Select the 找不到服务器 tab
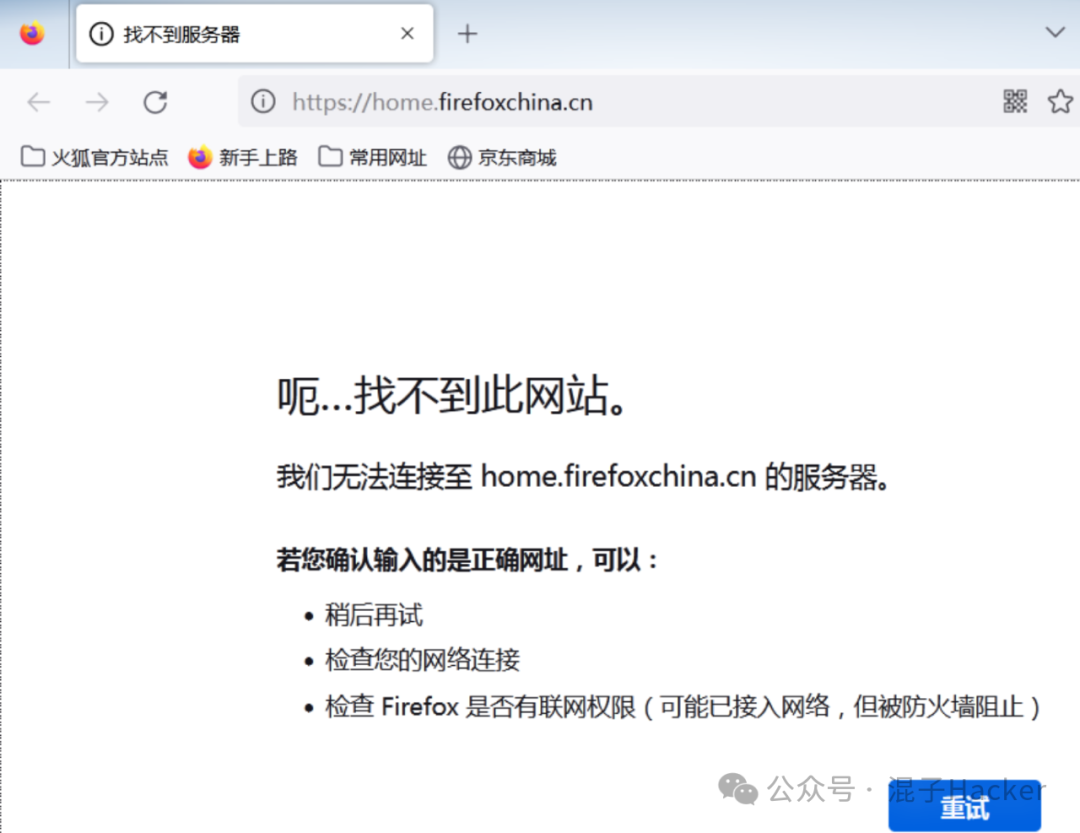The width and height of the screenshot is (1080, 833). click(x=254, y=33)
